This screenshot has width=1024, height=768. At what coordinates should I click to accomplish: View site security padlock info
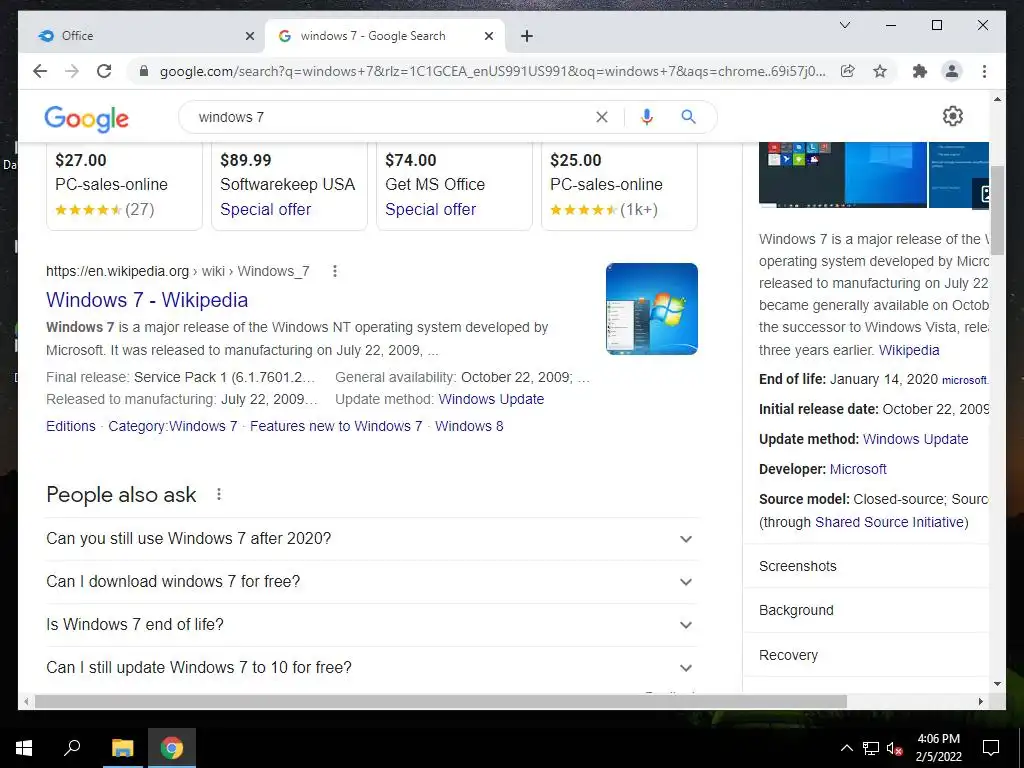tap(144, 71)
